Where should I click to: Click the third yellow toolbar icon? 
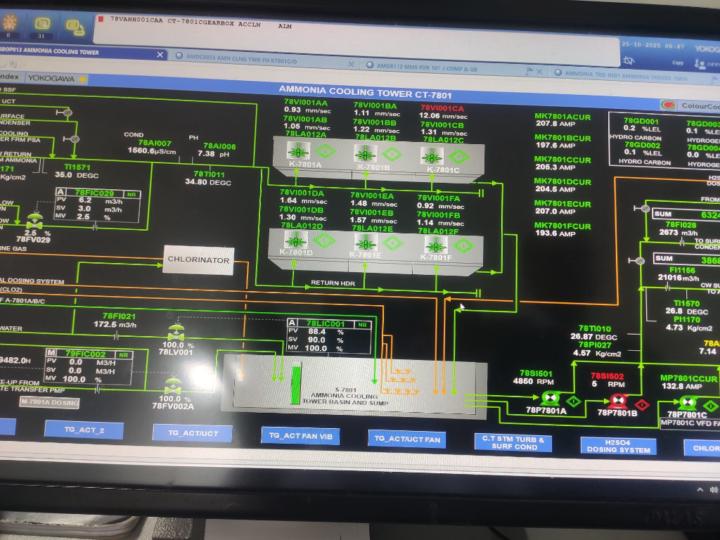74,27
